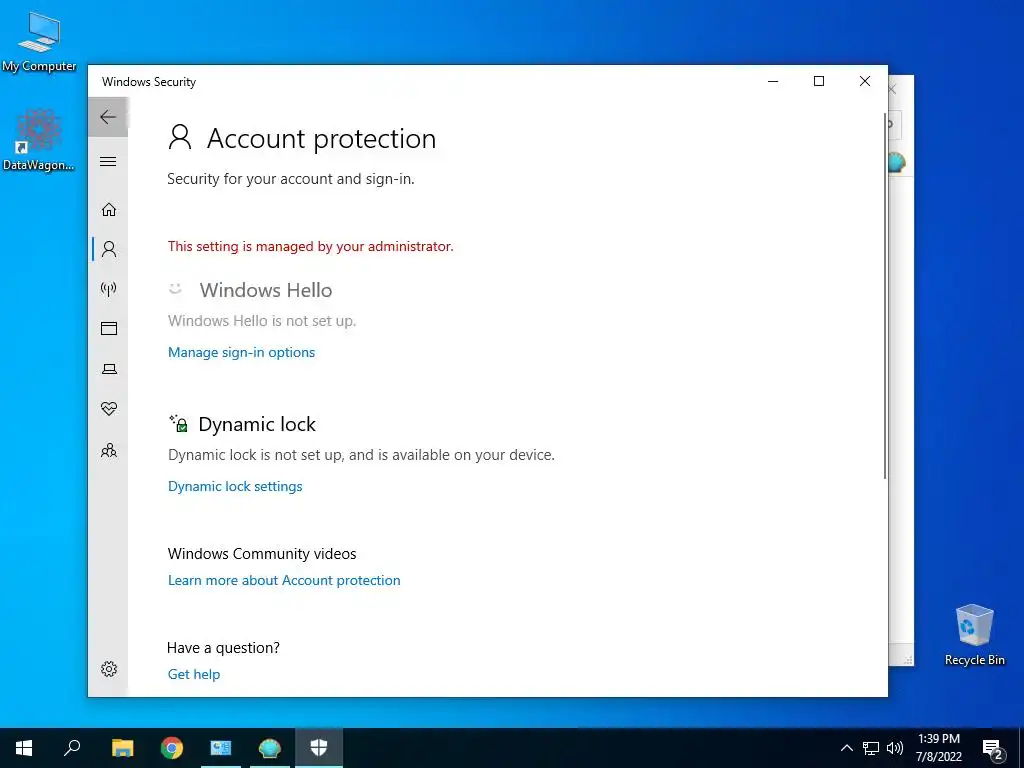Image resolution: width=1024 pixels, height=768 pixels.
Task: Open Device security laptop icon
Action: pos(108,369)
